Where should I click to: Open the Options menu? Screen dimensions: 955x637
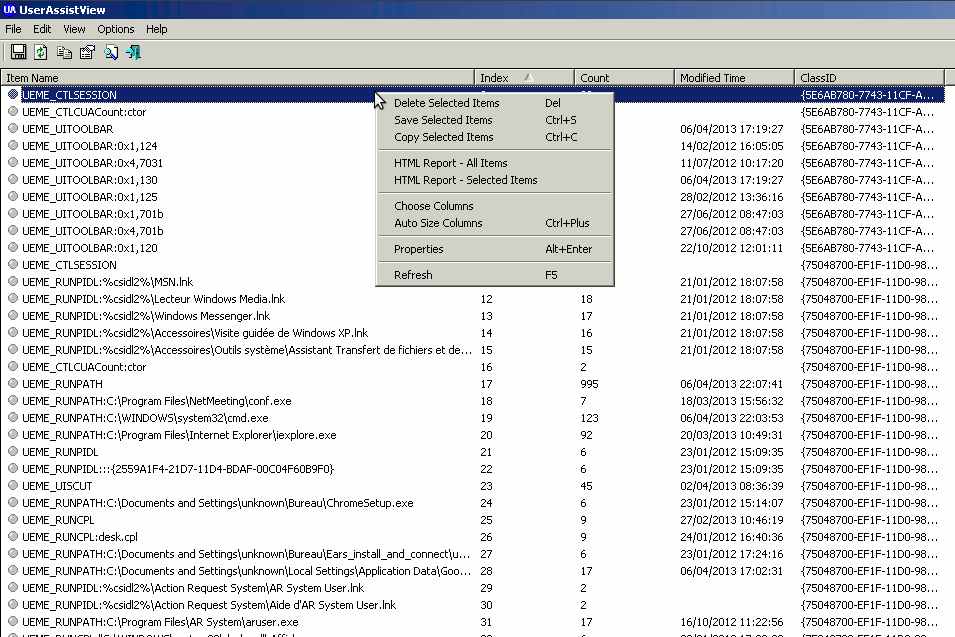pyautogui.click(x=115, y=29)
